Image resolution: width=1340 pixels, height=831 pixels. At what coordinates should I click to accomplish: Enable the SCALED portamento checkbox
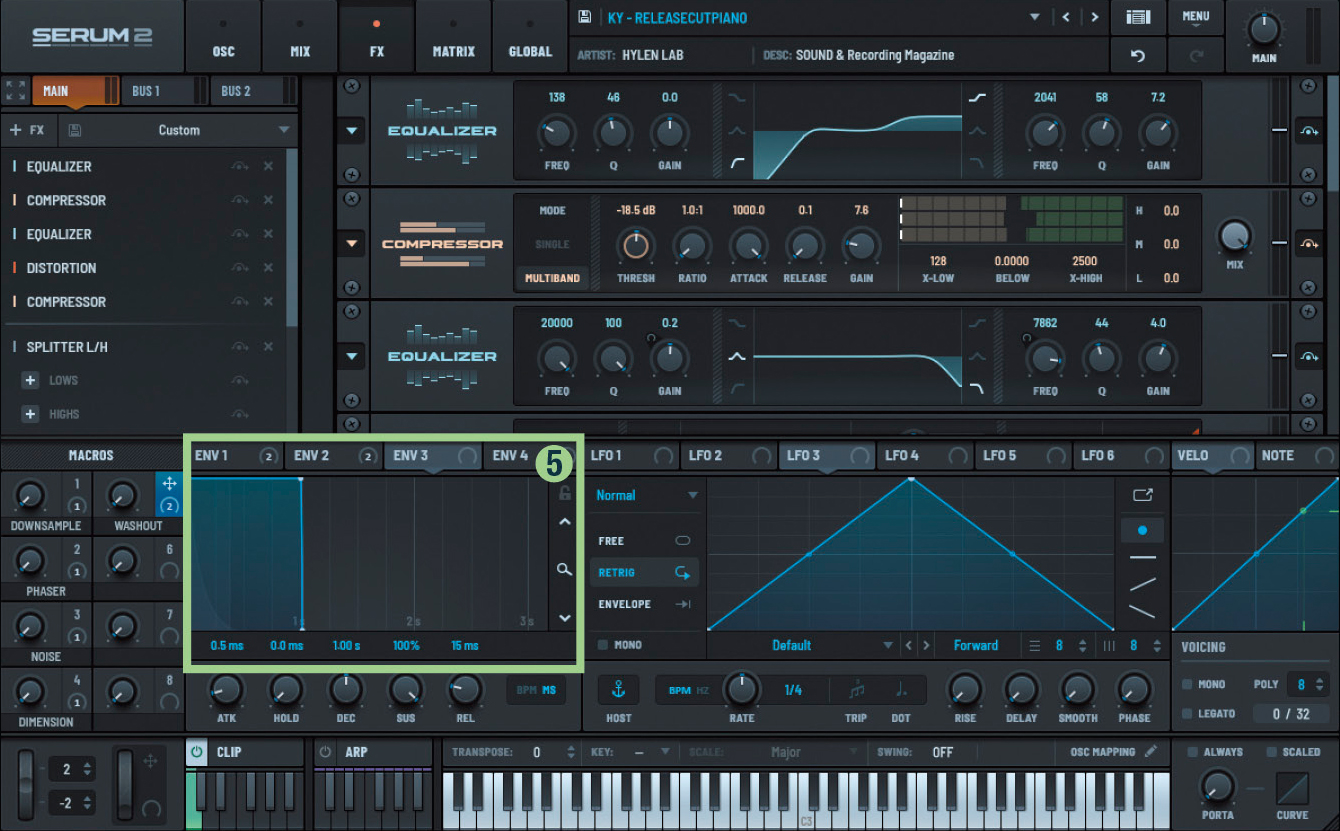pyautogui.click(x=1271, y=752)
